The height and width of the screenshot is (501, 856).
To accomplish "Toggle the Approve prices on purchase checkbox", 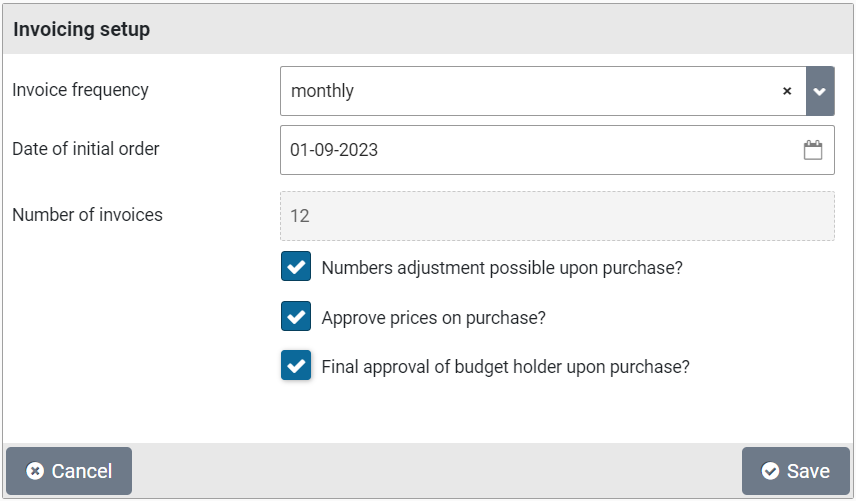I will click(x=296, y=317).
